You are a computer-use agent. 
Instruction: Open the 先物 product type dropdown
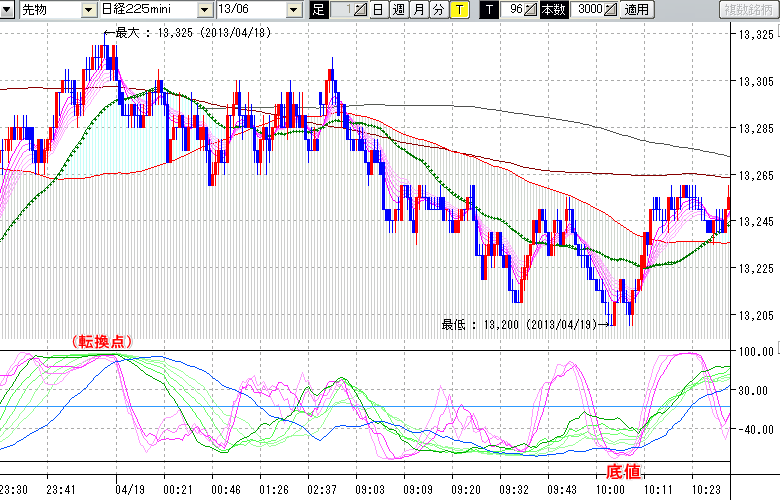pos(87,10)
